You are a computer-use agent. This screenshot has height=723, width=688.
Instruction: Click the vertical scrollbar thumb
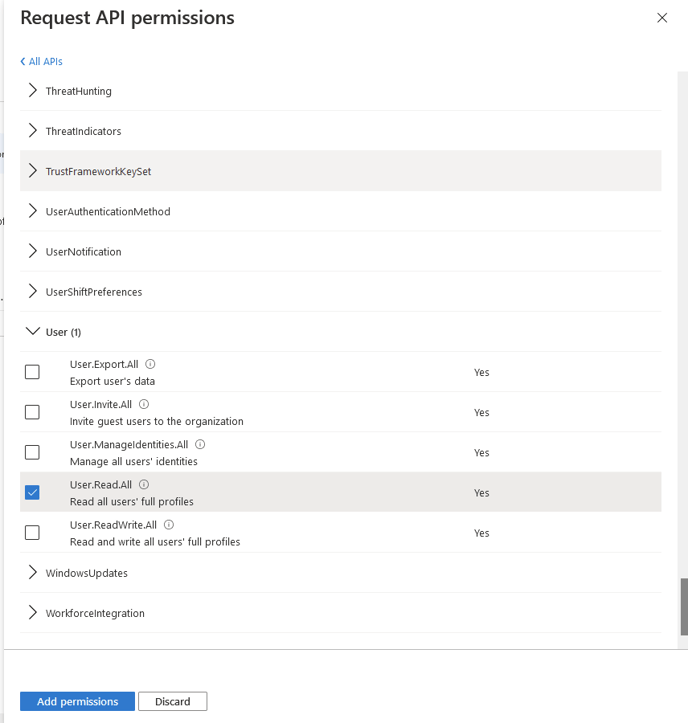pyautogui.click(x=684, y=606)
